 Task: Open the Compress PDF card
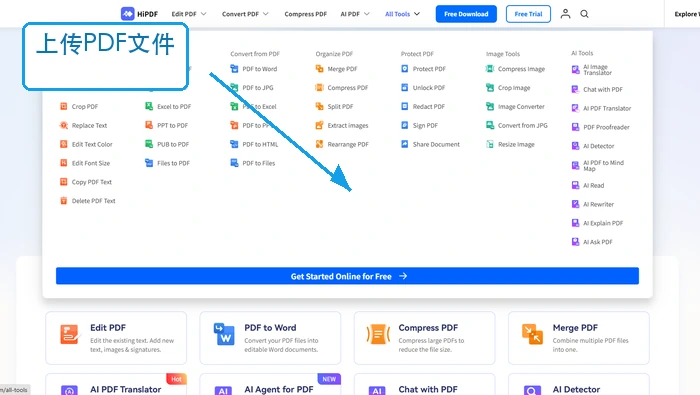[x=425, y=338]
